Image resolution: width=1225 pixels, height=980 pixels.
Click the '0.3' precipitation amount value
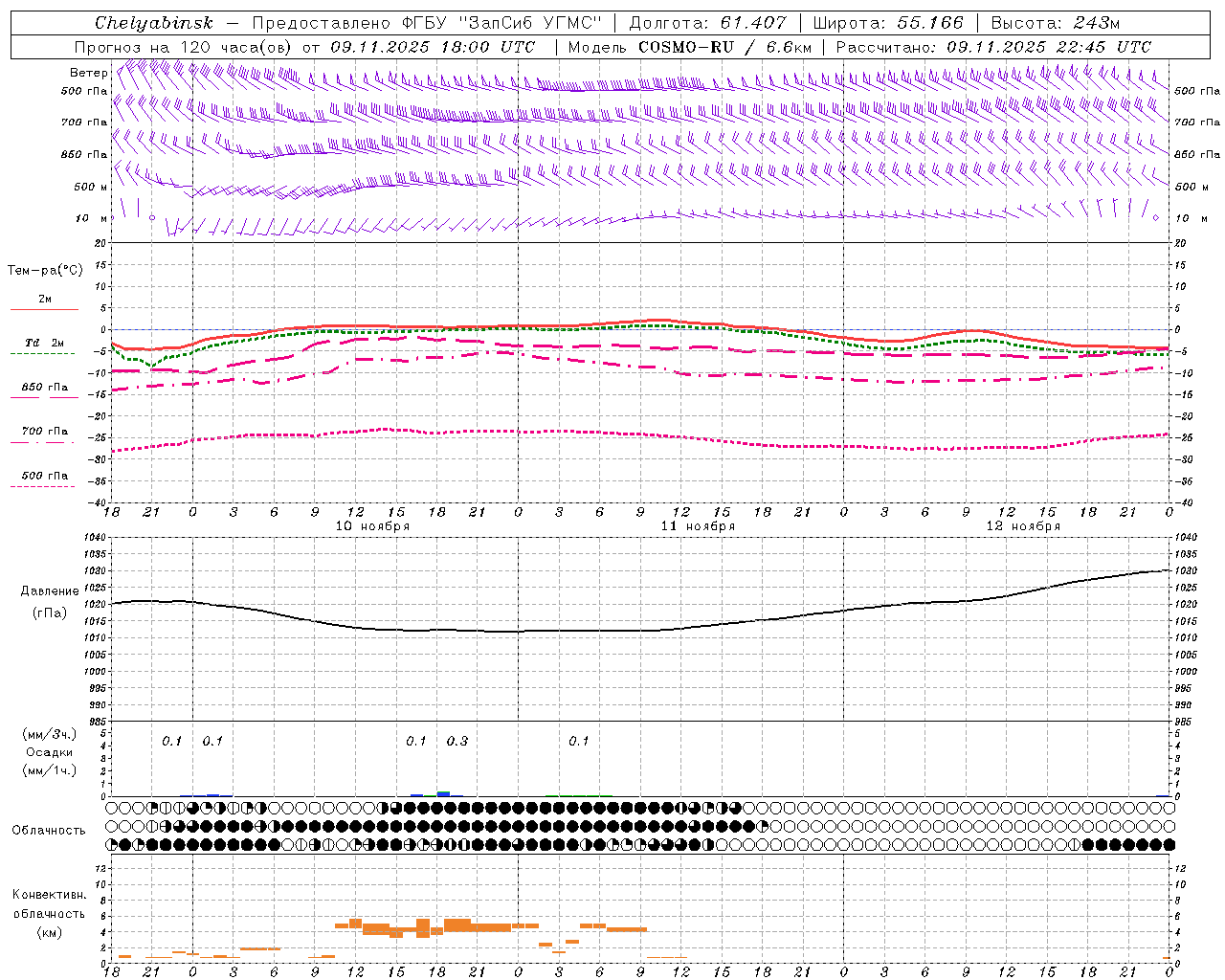coord(457,742)
